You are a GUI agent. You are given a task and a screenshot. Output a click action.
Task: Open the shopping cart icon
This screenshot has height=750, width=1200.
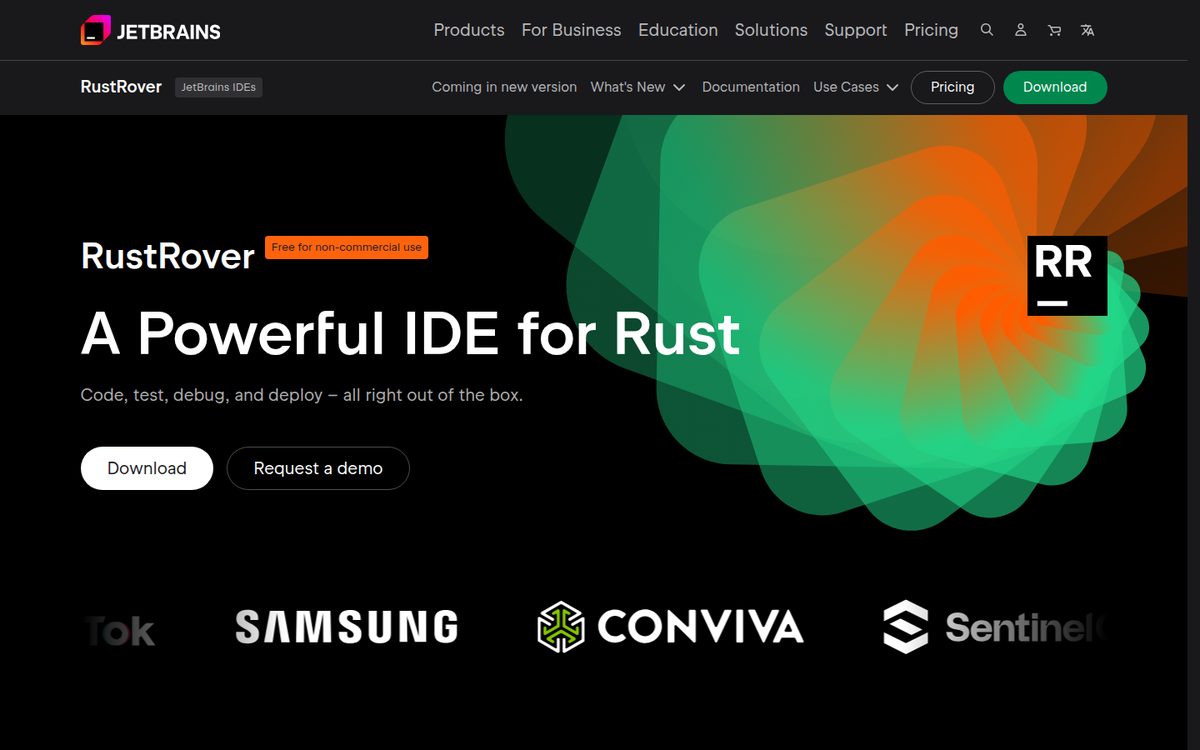point(1054,30)
